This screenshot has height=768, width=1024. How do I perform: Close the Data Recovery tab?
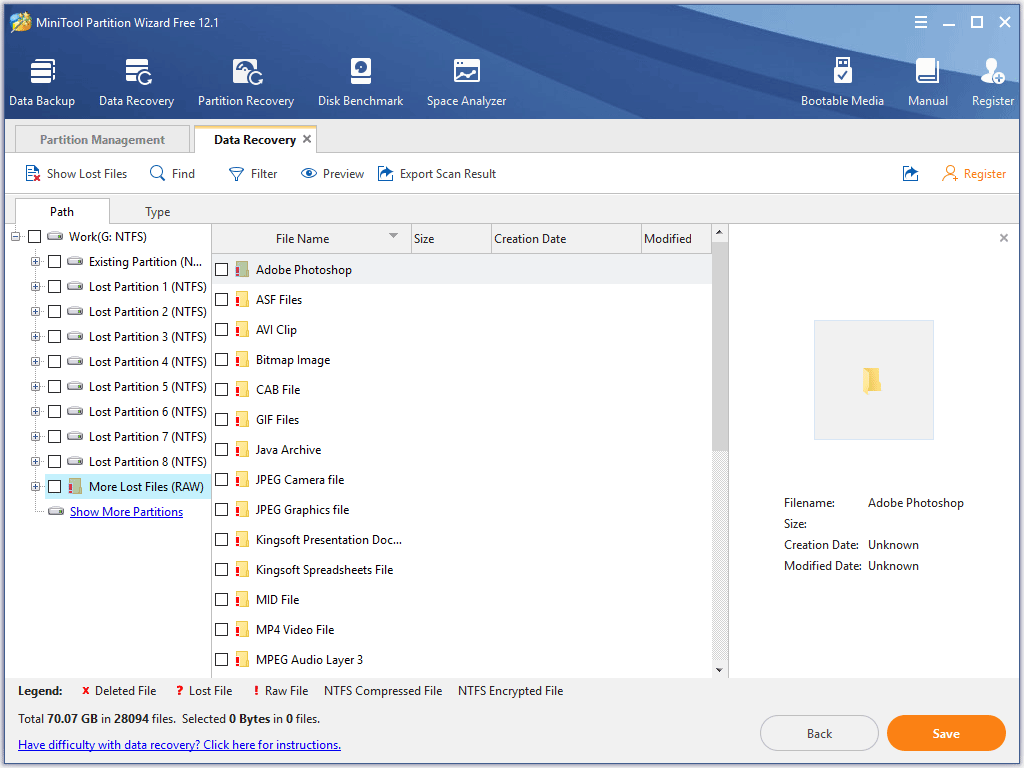307,139
